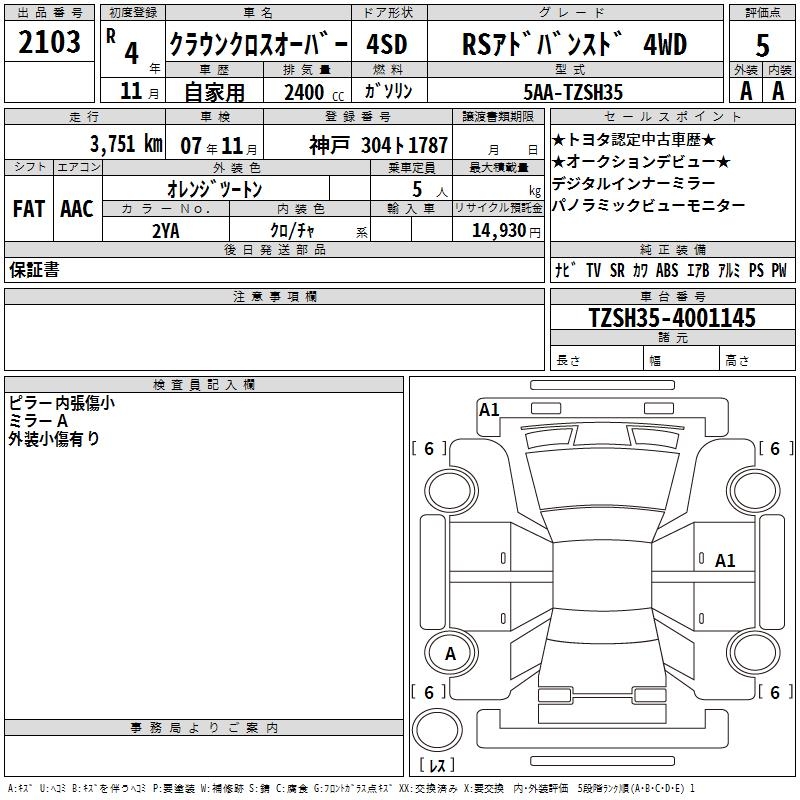Click セールスポイント section header
The image size is (800, 800).
[672, 116]
